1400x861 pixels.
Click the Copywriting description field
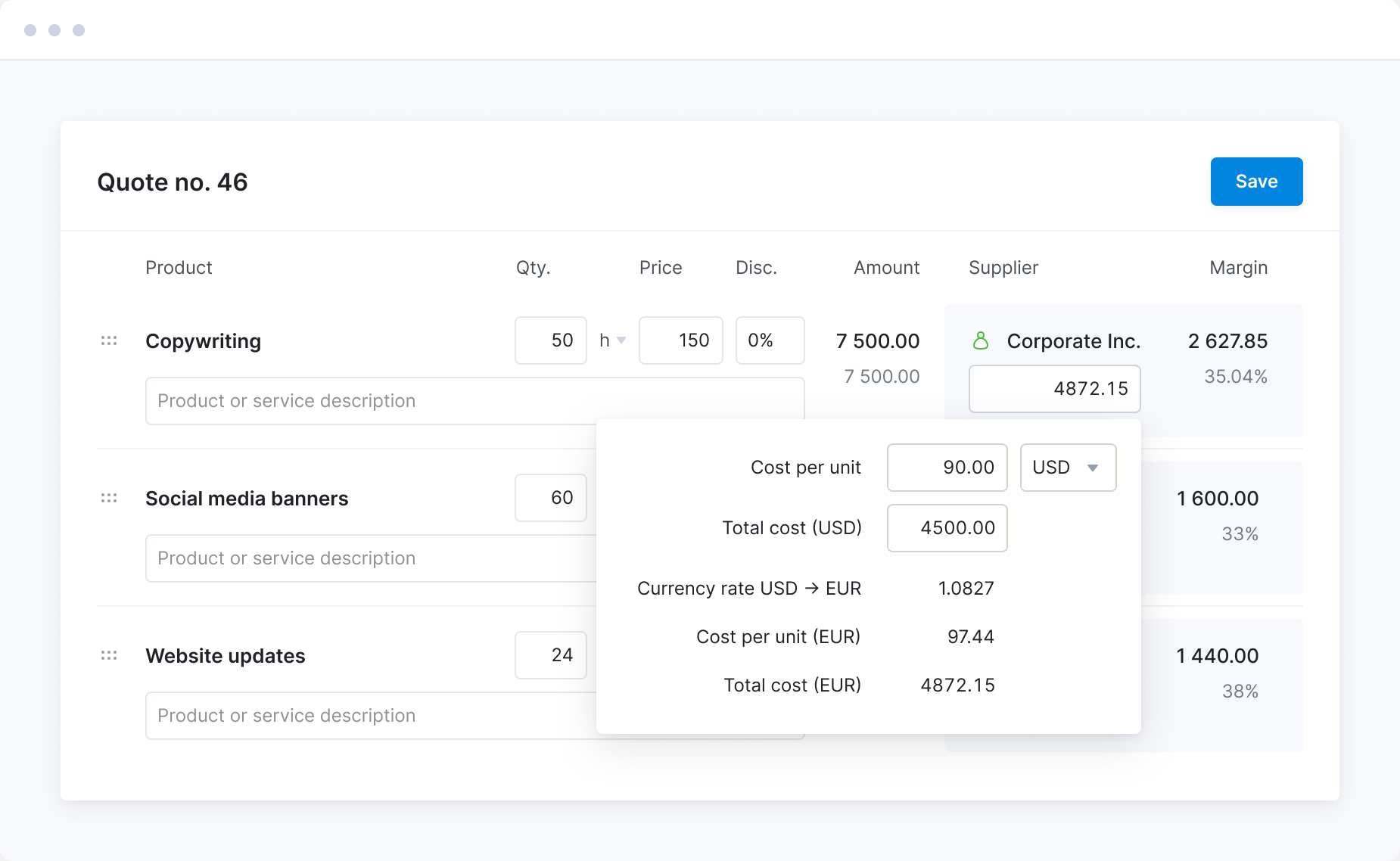(371, 401)
